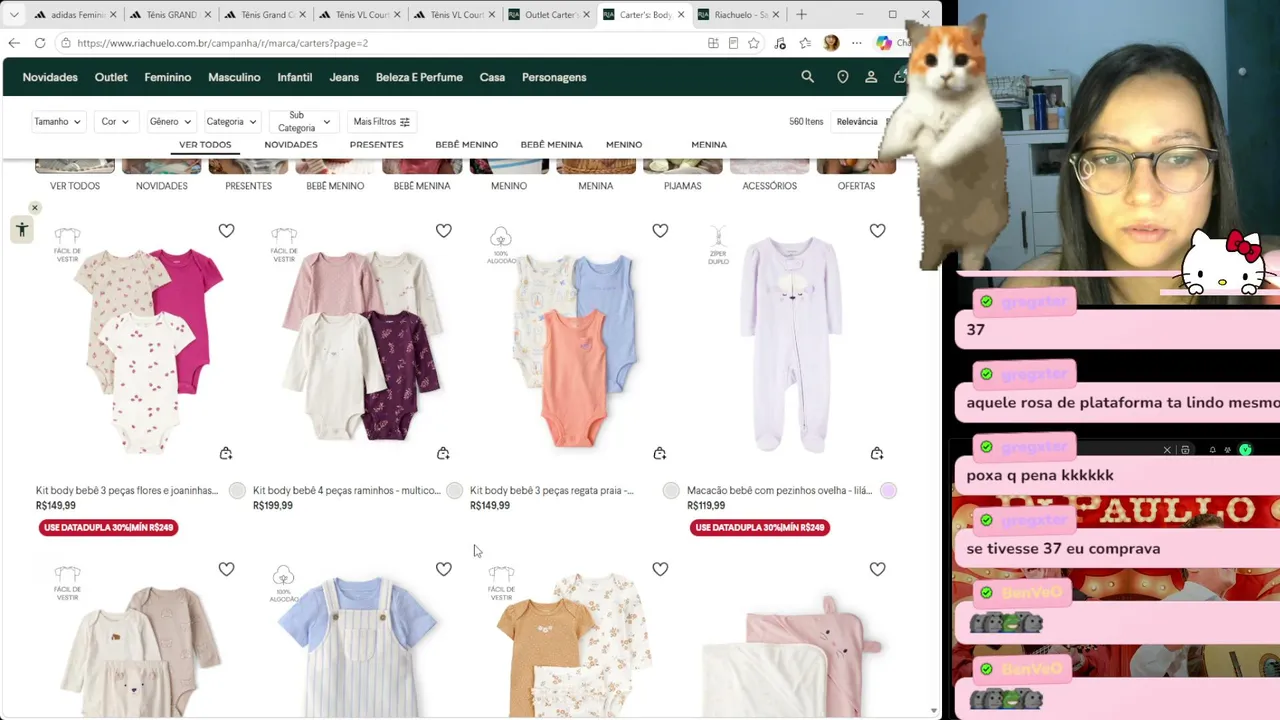Expand the Categoria filter dropdown
Screen dimensions: 1280x720
[231, 122]
